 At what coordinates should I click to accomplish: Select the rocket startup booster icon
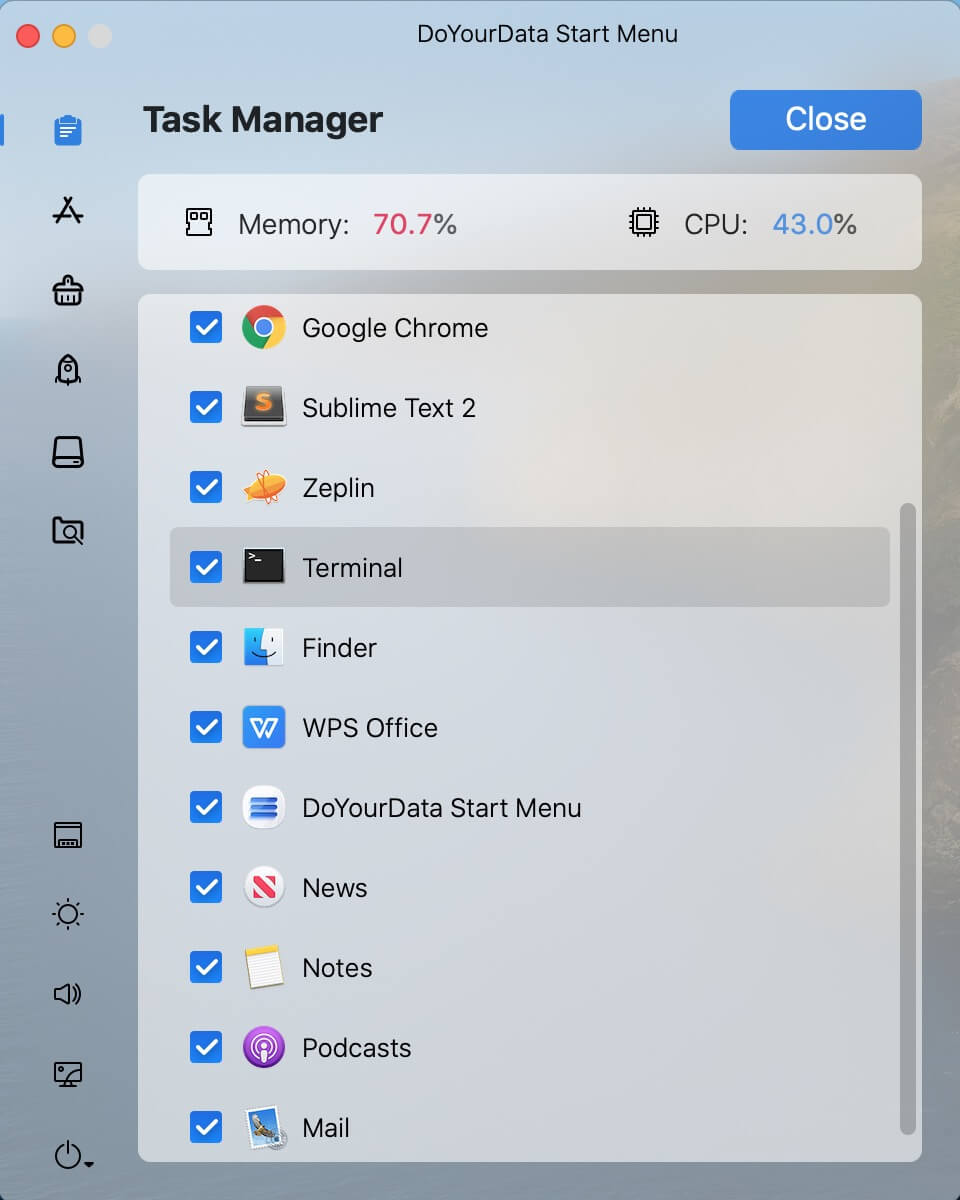(67, 371)
